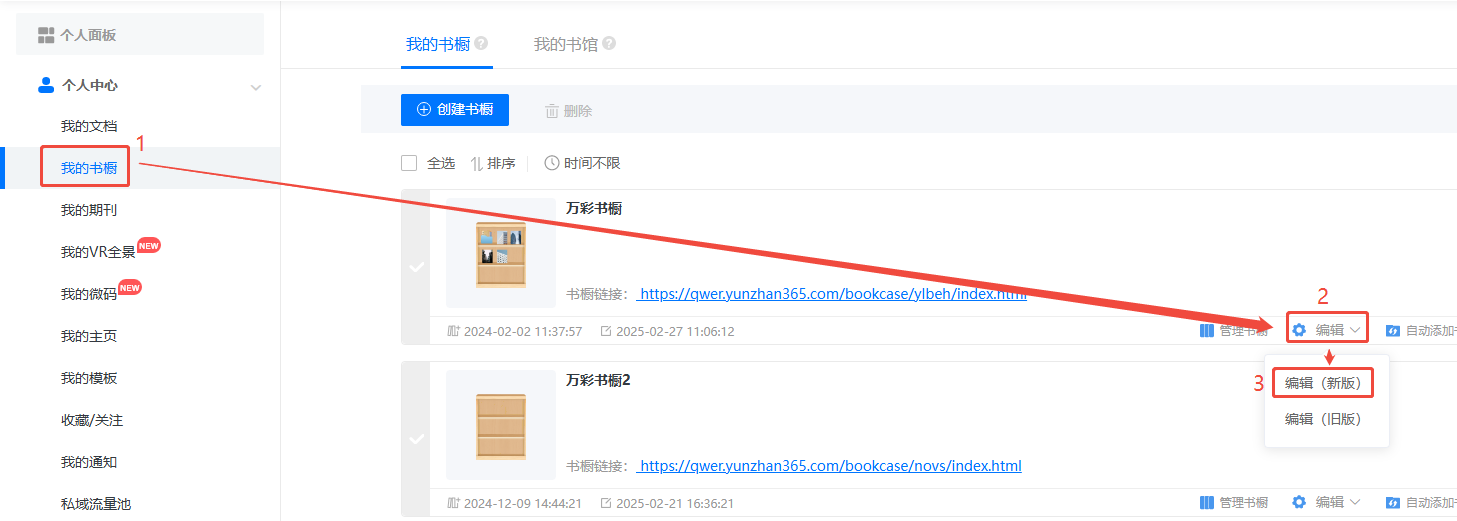Viewport: 1457px width, 521px height.
Task: Open the 编辑 dropdown for 万彩书橱
Action: (x=1328, y=330)
